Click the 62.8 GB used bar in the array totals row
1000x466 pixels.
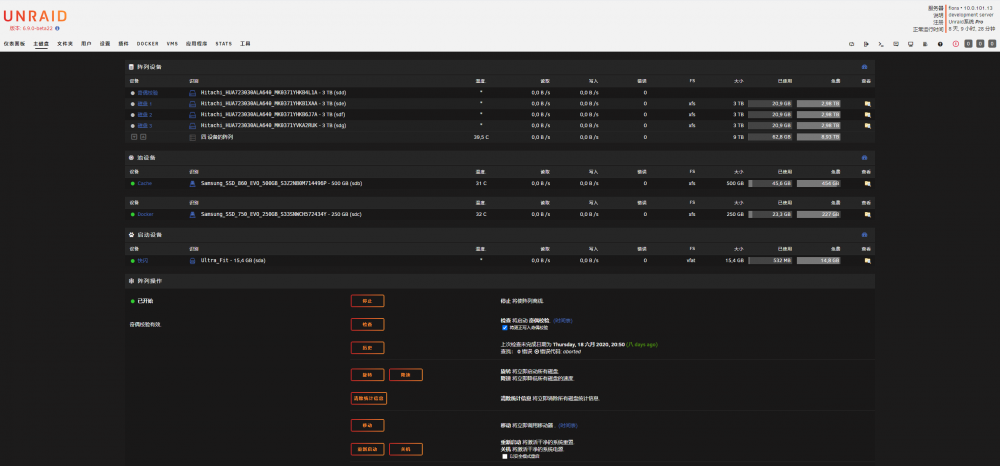click(x=770, y=137)
